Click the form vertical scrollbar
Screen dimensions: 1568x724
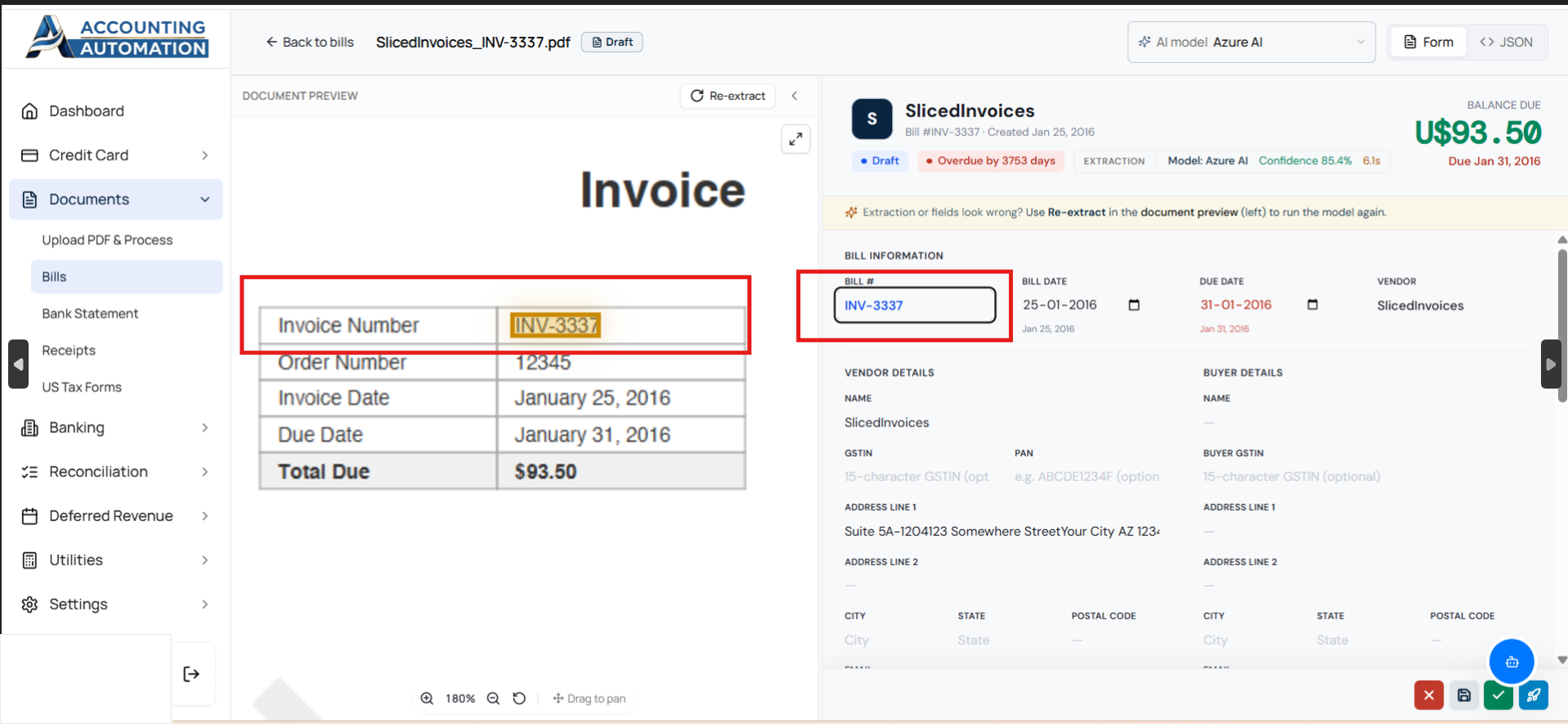coord(1562,327)
